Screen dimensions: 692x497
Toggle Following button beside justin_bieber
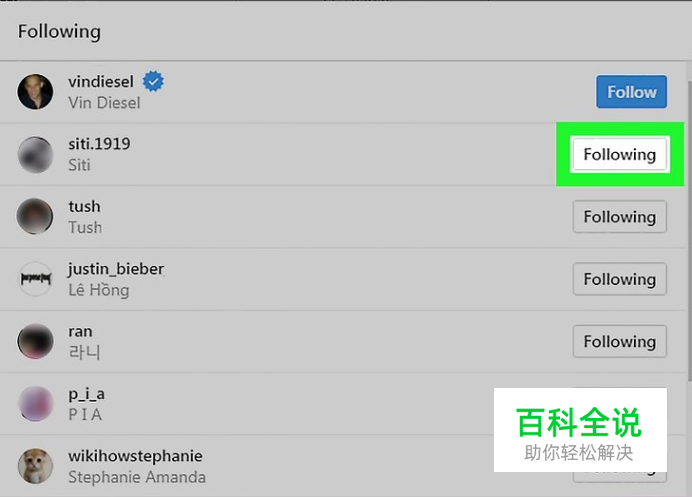click(x=619, y=279)
